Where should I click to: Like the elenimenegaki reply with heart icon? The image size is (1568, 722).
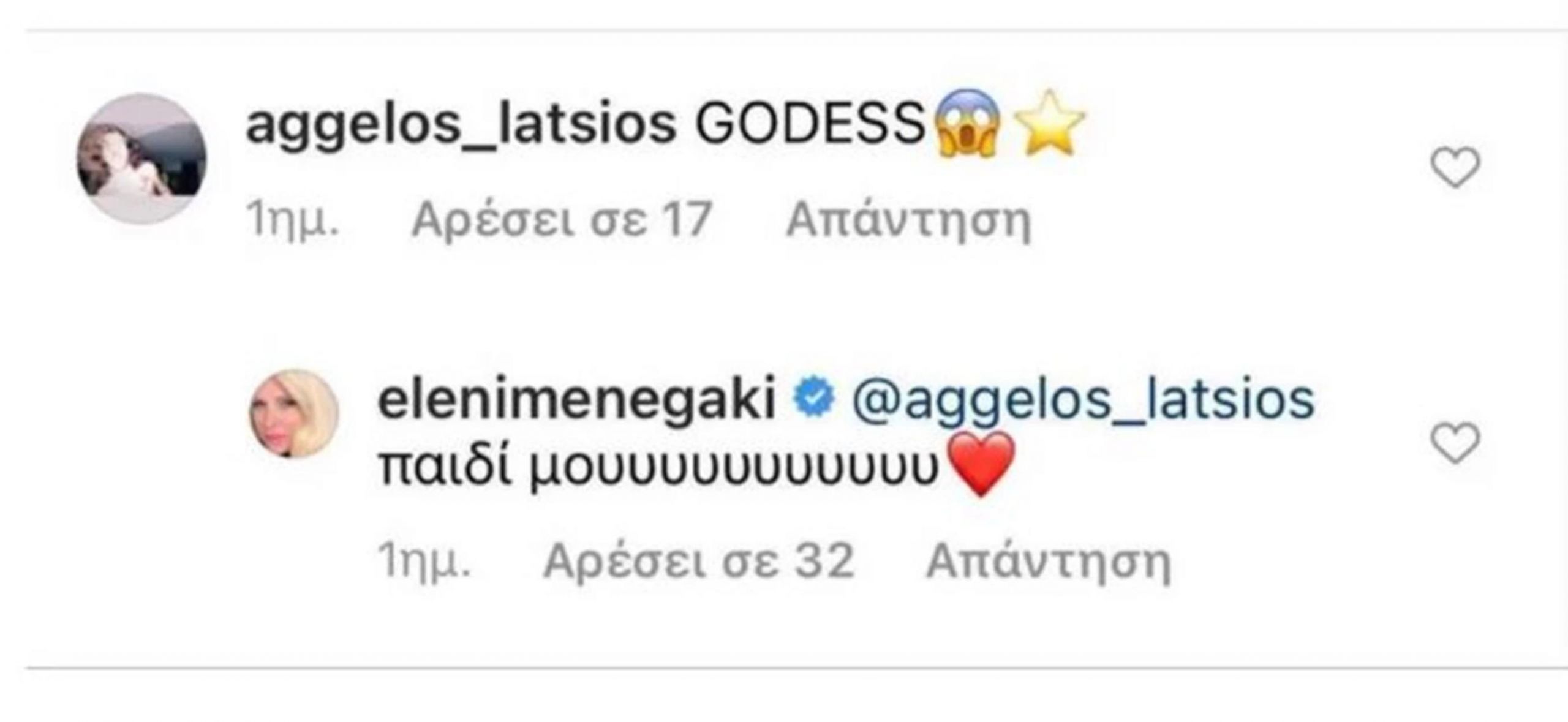click(x=1455, y=443)
